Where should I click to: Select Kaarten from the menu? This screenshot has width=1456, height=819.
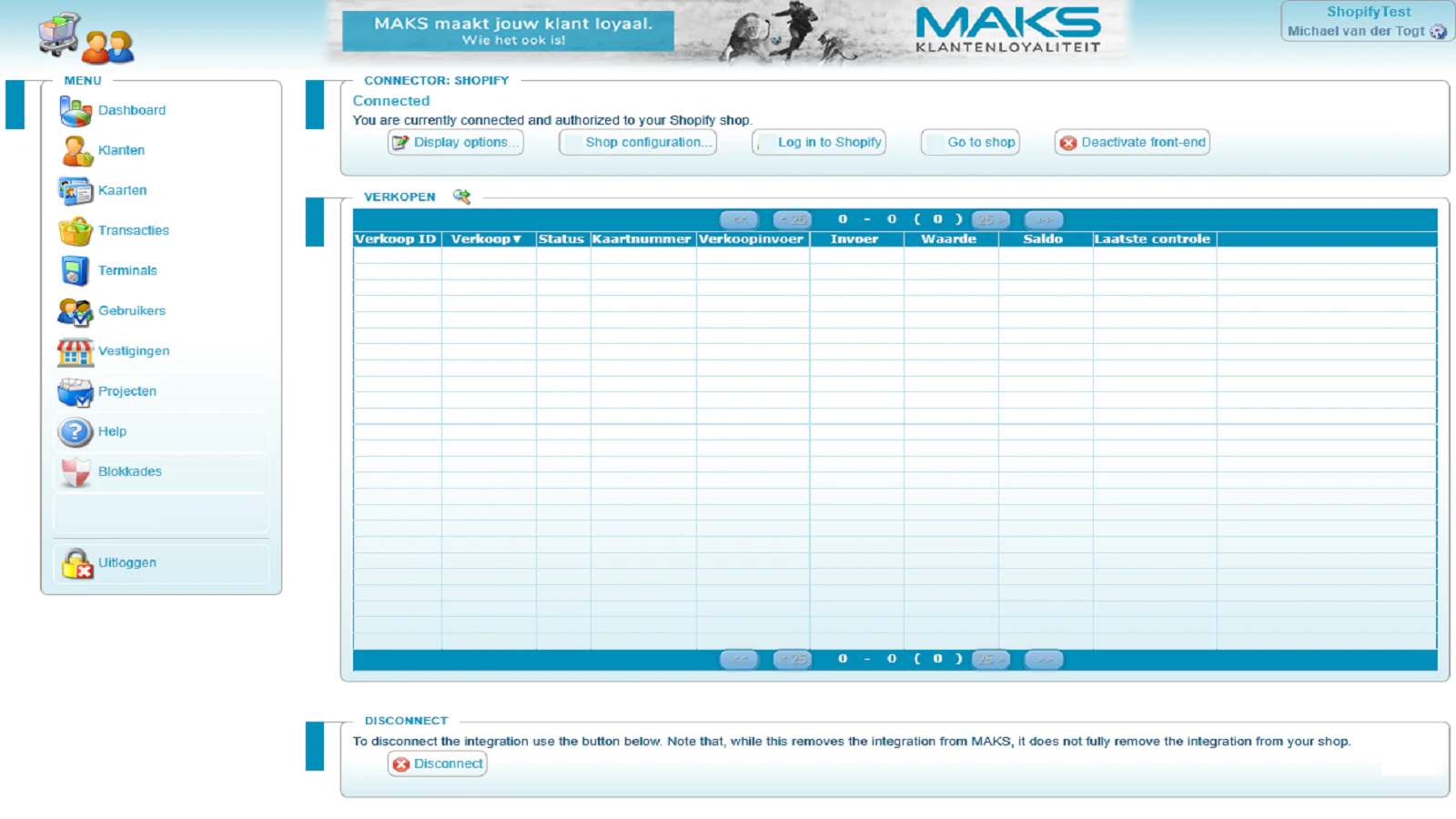coord(122,190)
